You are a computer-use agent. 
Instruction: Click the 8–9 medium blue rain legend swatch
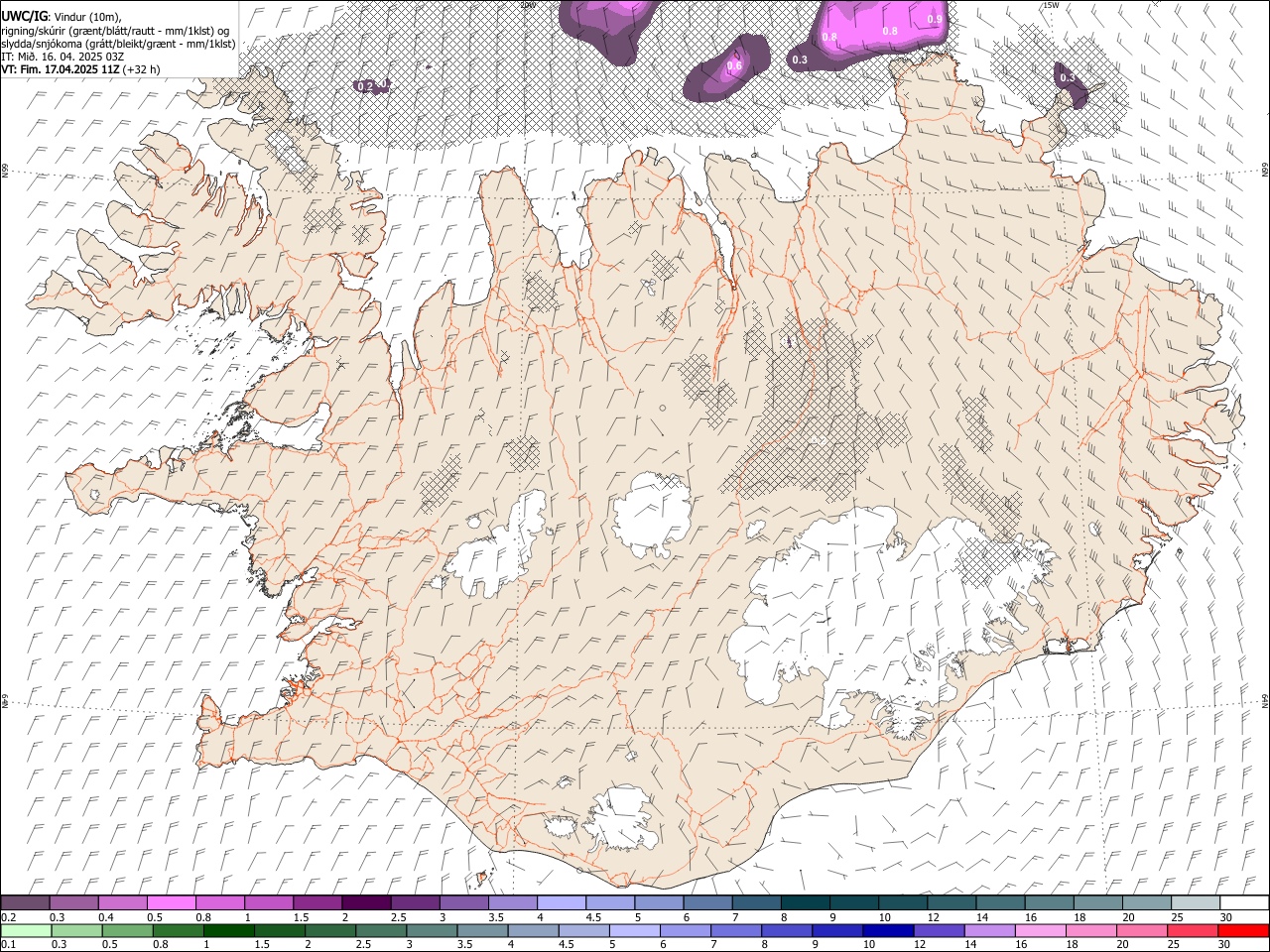787,931
